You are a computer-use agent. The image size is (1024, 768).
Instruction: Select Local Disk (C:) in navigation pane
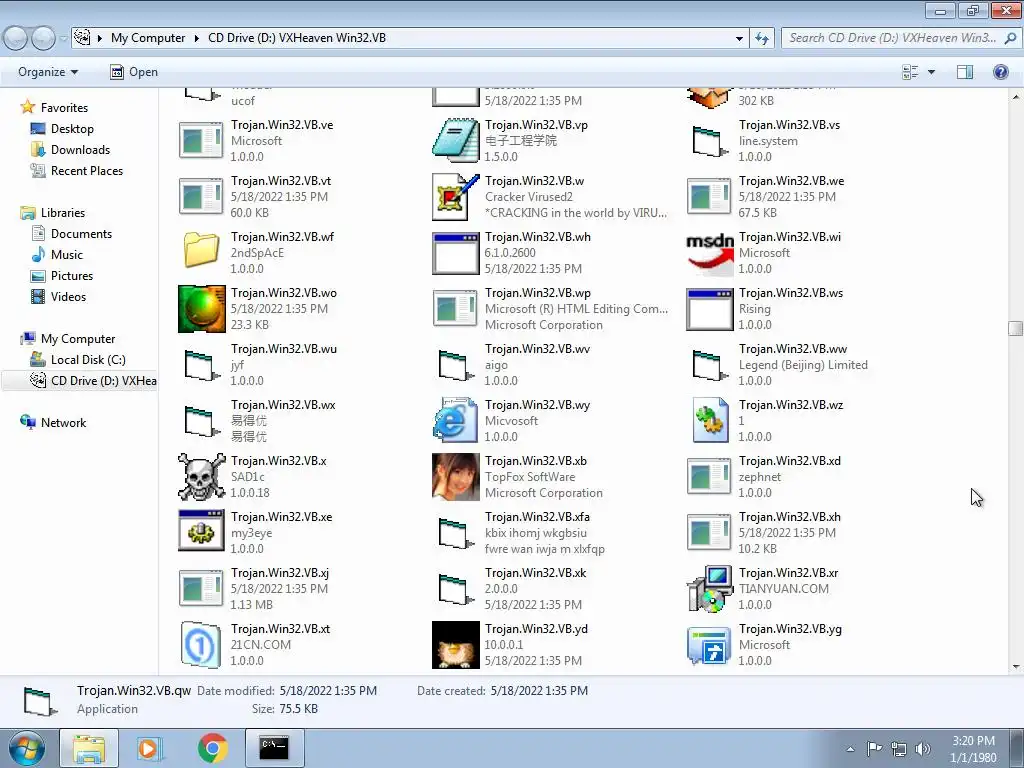click(88, 359)
